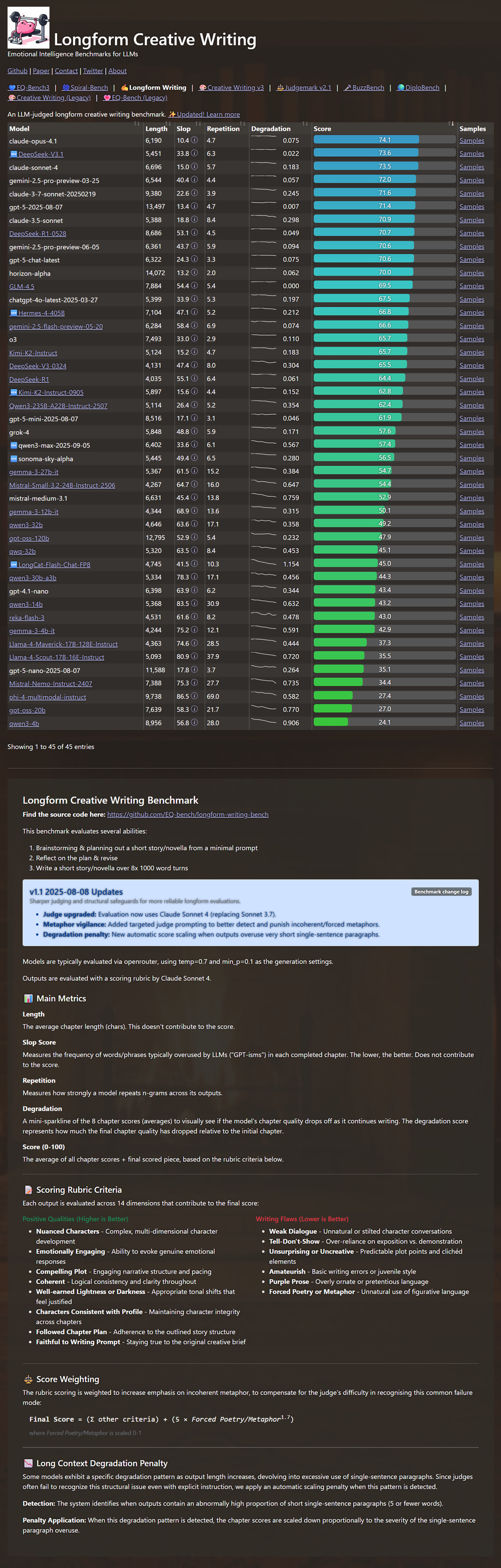
Task: Click slop info icon in phi-4-multimodal-instruct row
Action: (195, 696)
